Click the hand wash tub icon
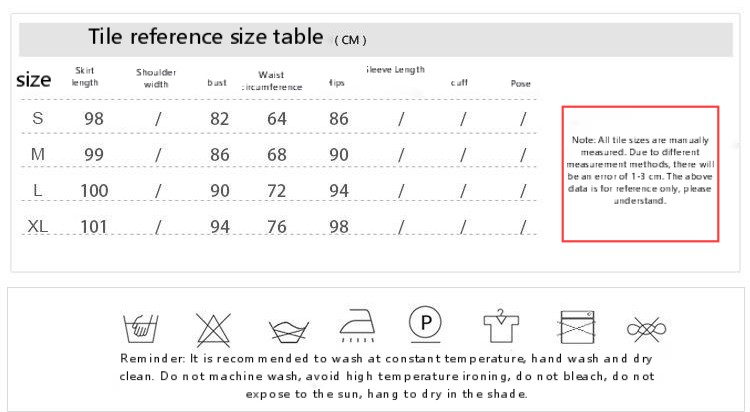Viewport: 750px width, 412px height. pos(138,327)
